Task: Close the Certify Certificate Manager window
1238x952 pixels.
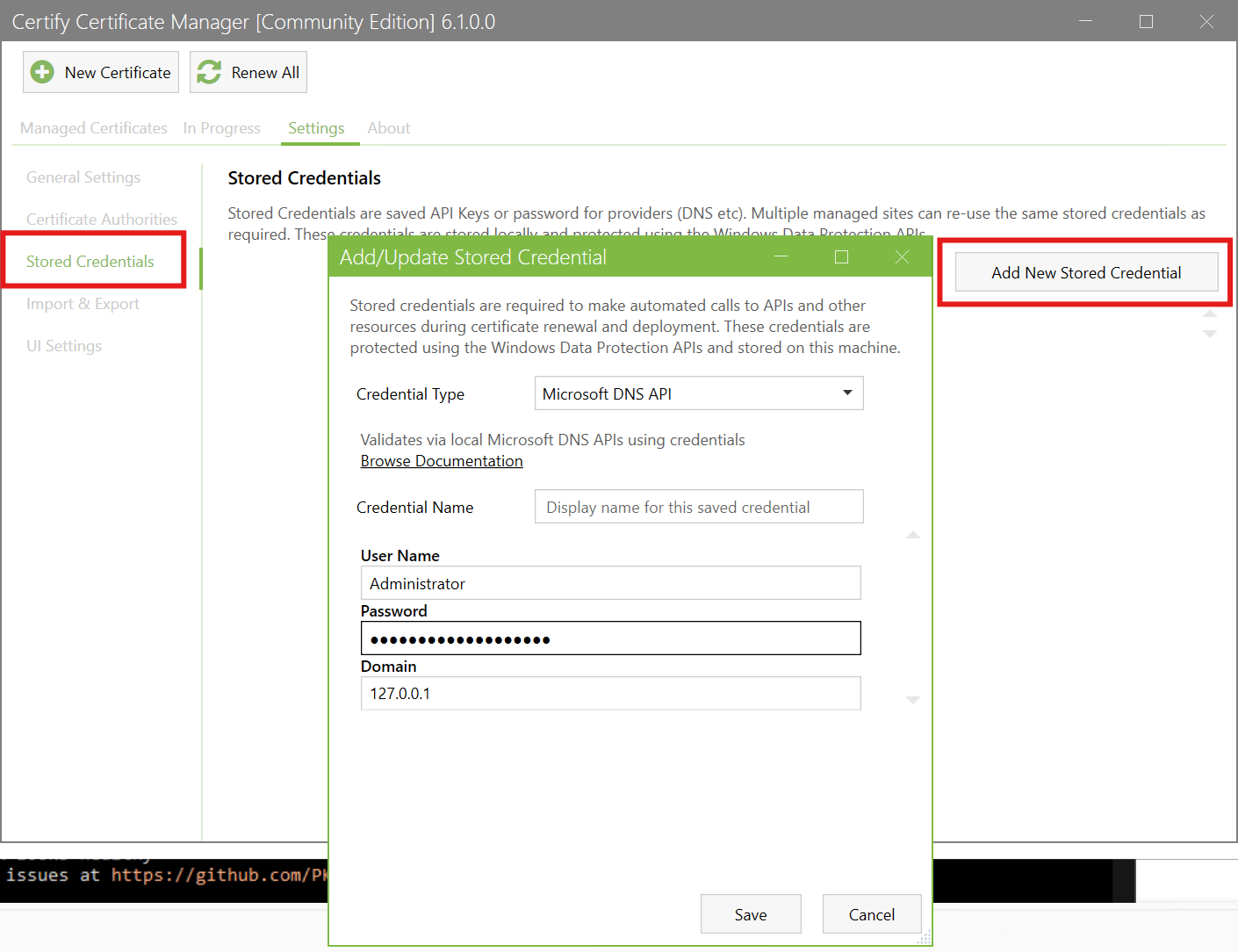Action: 1206,21
